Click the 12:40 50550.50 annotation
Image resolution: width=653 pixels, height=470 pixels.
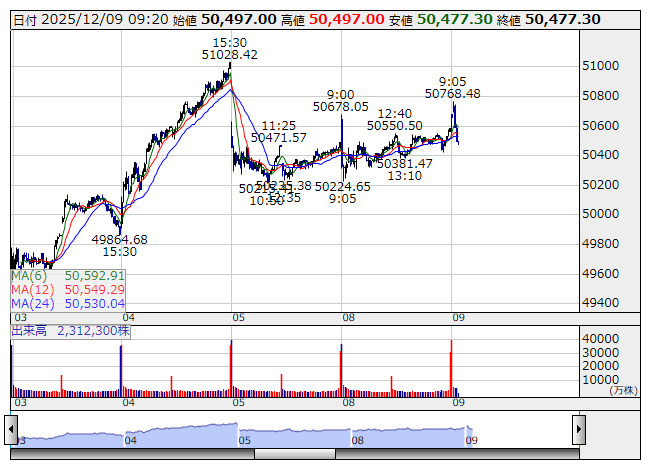point(394,119)
